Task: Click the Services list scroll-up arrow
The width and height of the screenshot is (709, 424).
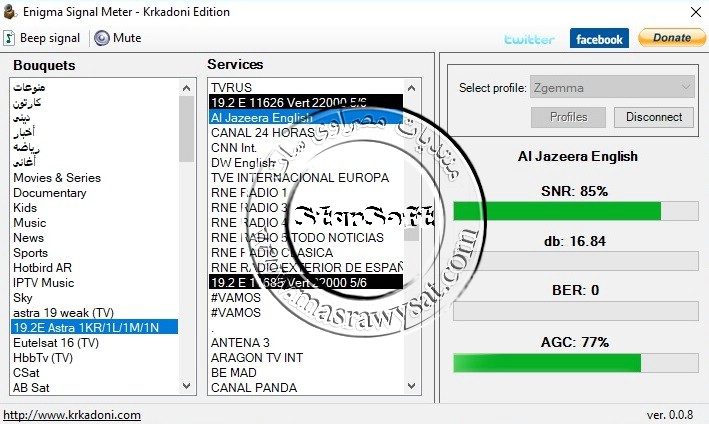Action: click(411, 88)
